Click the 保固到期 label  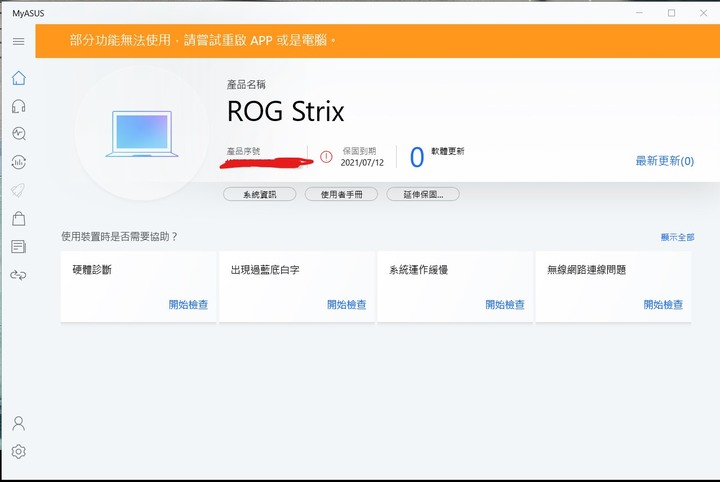click(359, 151)
